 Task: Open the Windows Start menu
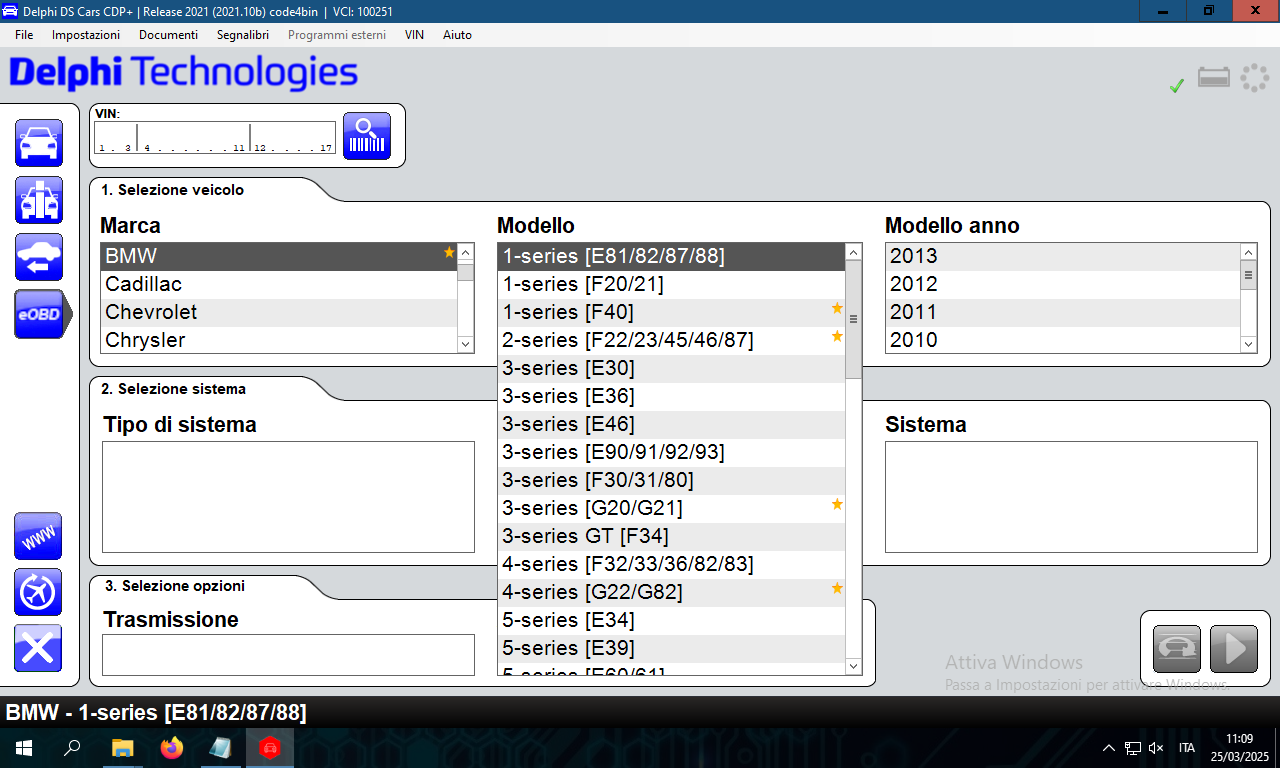tap(24, 747)
